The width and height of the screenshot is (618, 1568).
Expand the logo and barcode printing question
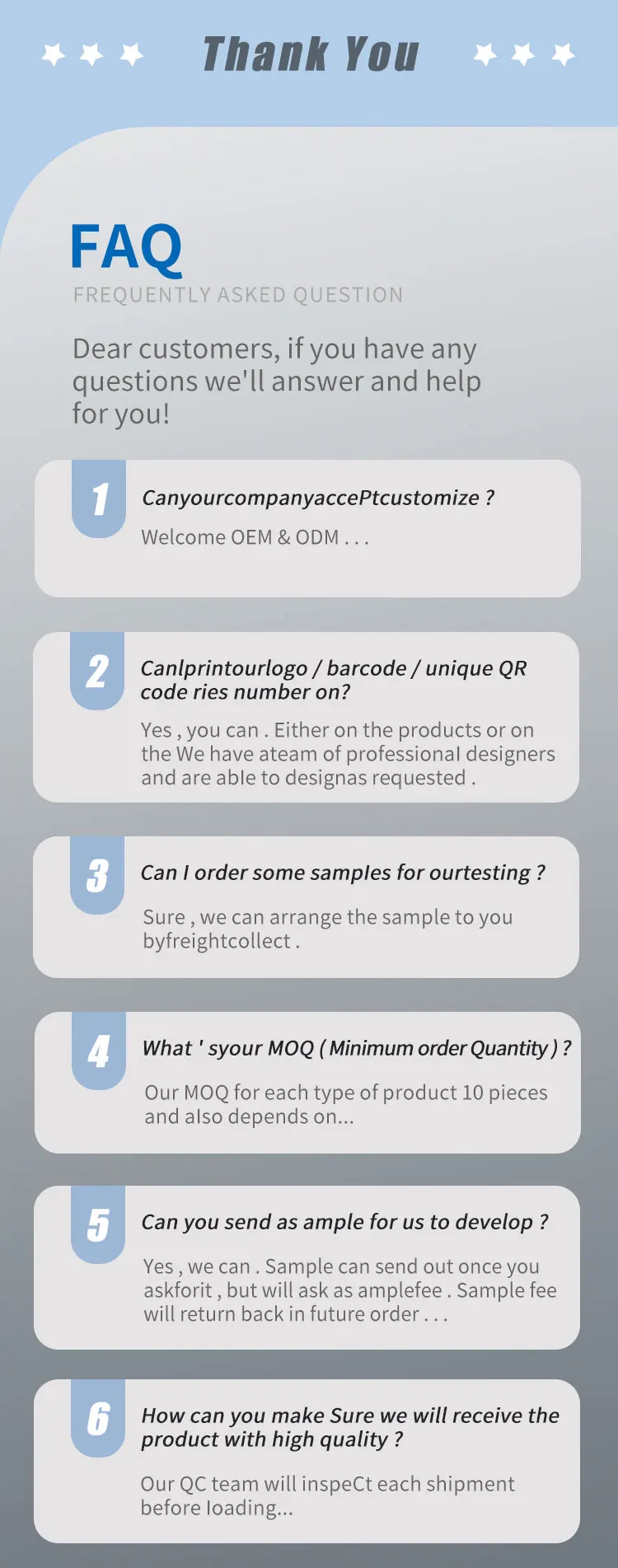[333, 680]
